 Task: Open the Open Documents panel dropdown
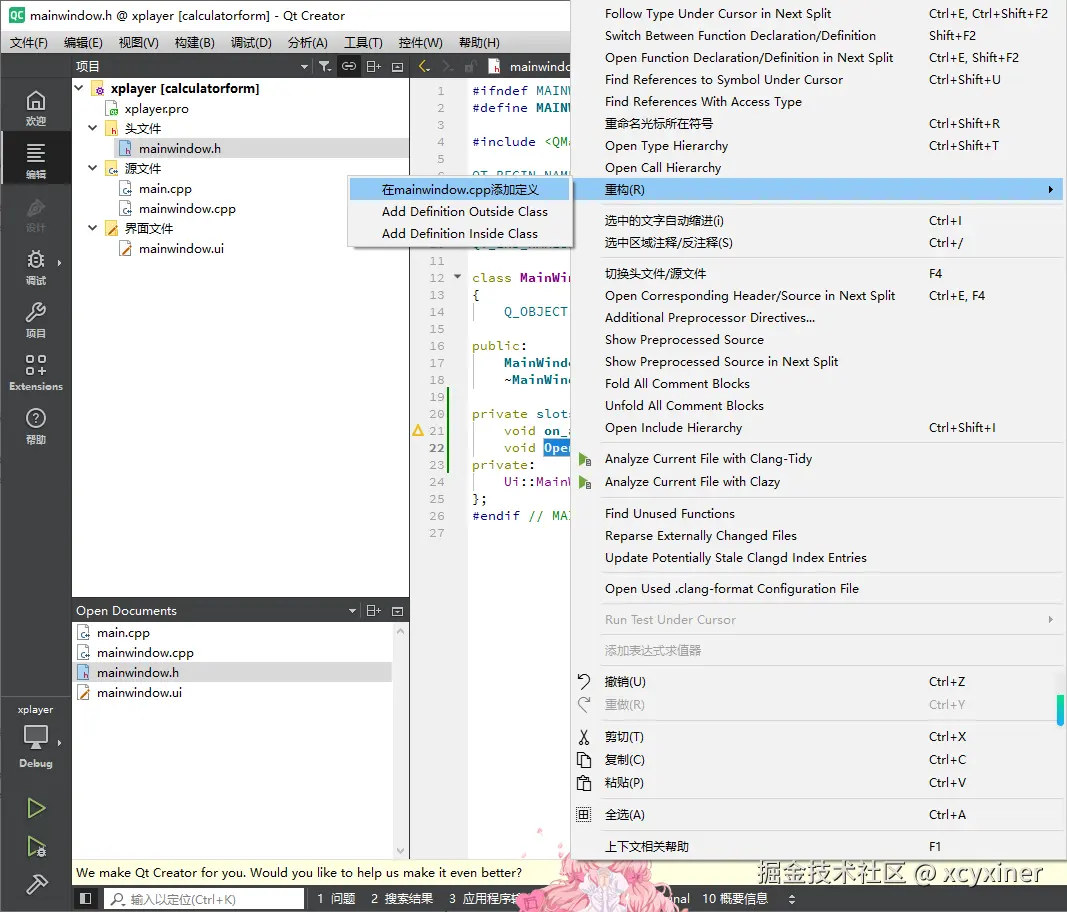coord(352,610)
